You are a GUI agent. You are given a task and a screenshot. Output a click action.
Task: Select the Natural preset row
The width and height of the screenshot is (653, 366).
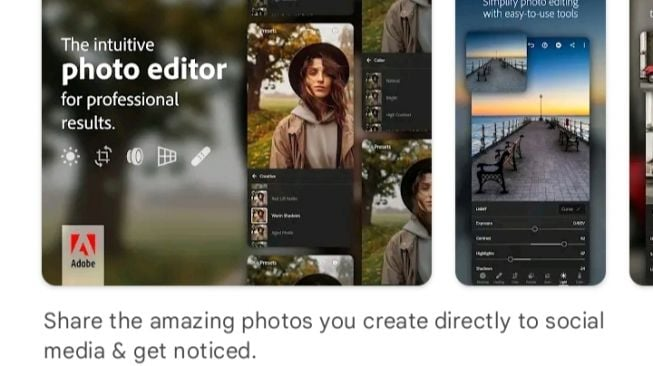pyautogui.click(x=397, y=81)
